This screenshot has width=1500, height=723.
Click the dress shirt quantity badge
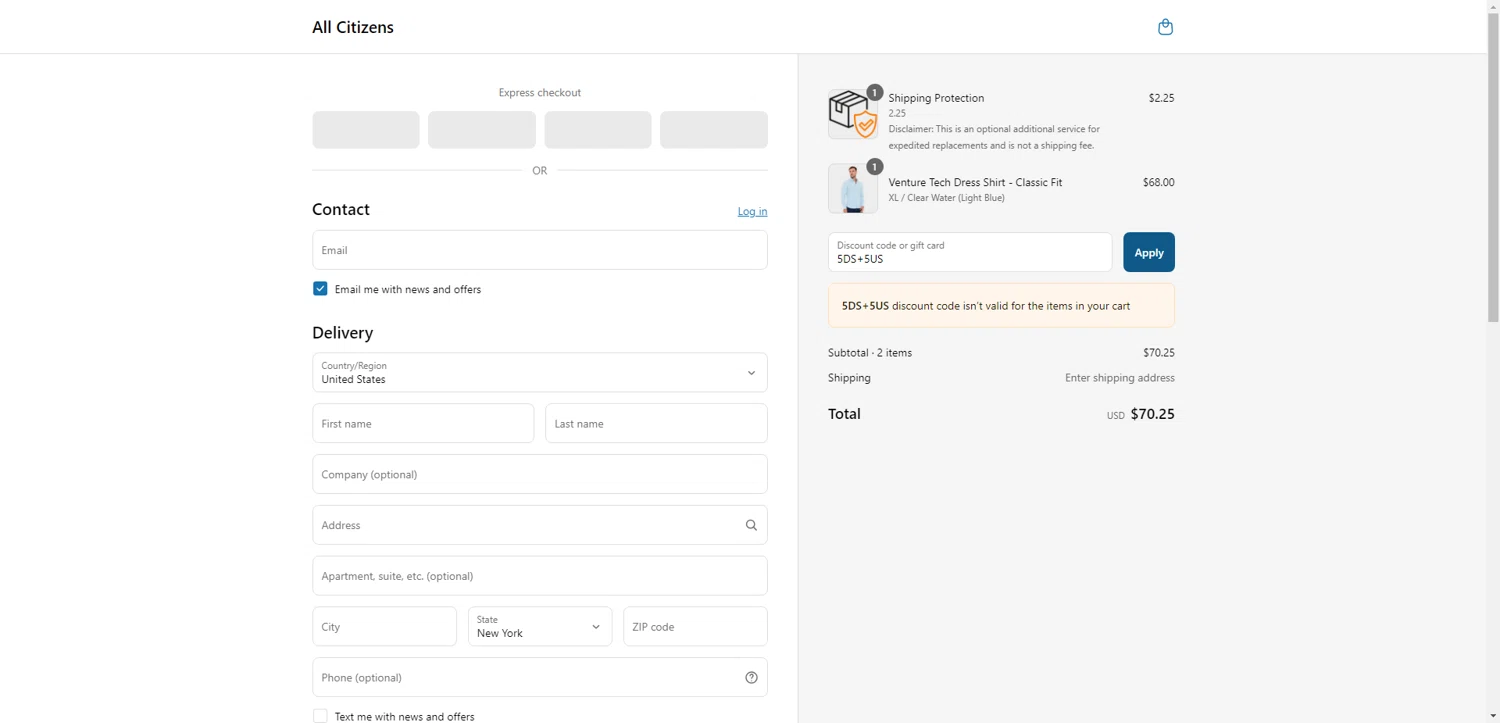coord(874,167)
